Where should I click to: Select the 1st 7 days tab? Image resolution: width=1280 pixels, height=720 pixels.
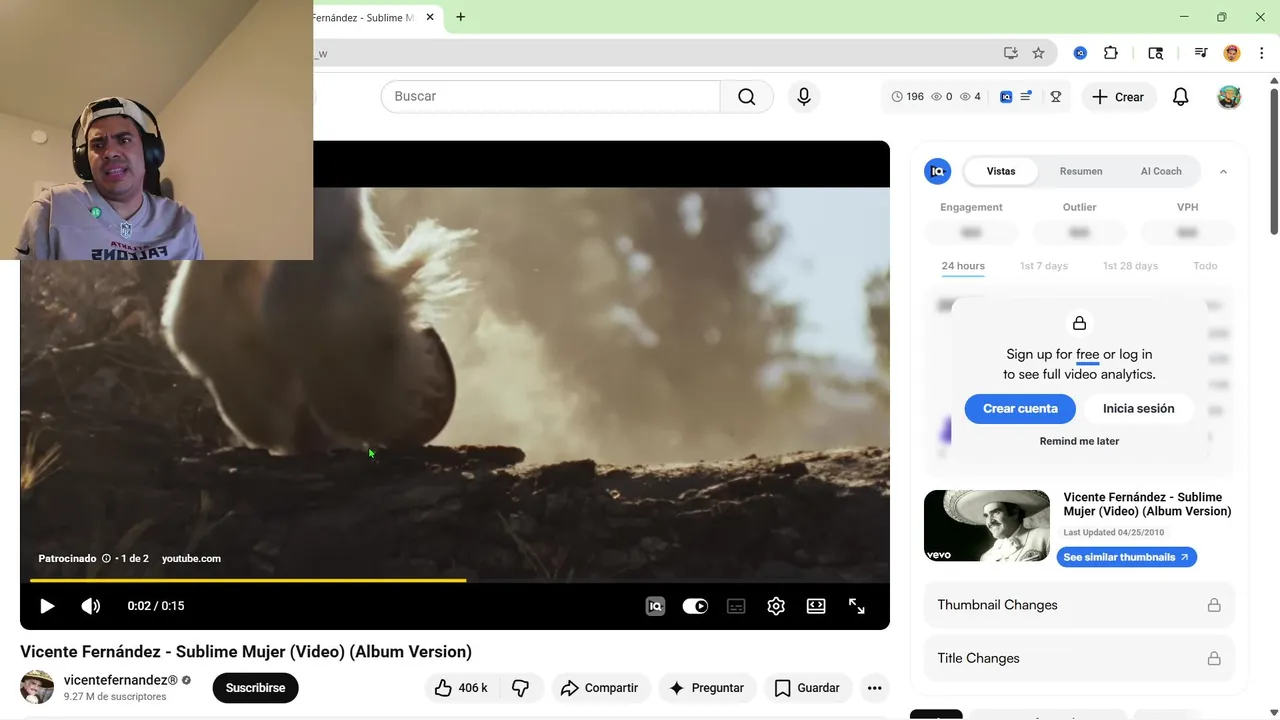[x=1043, y=266]
